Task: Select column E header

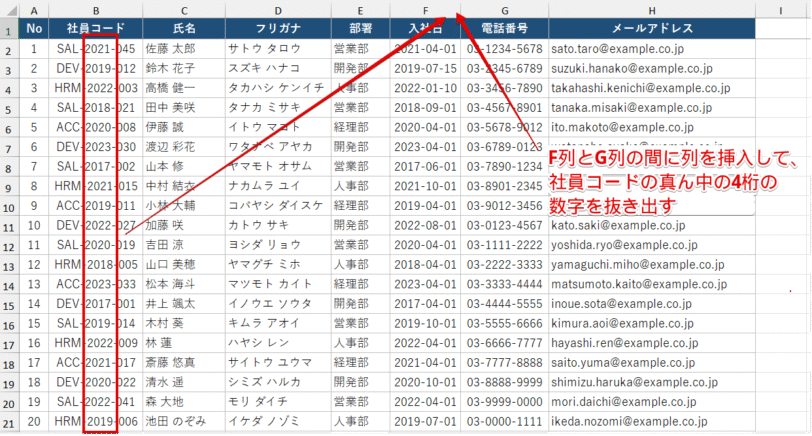Action: 360,10
